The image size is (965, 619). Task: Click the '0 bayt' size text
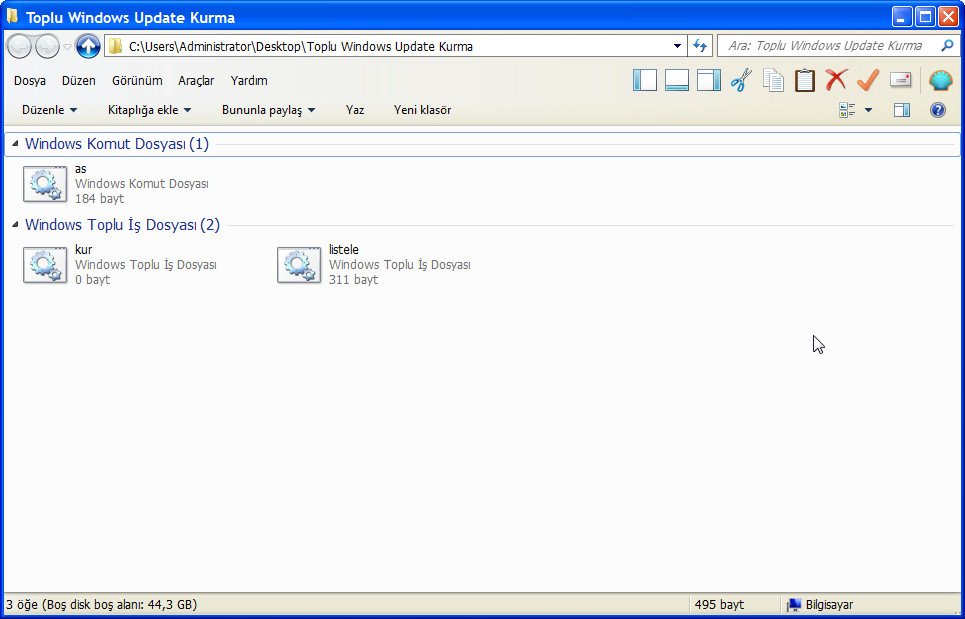(x=92, y=280)
